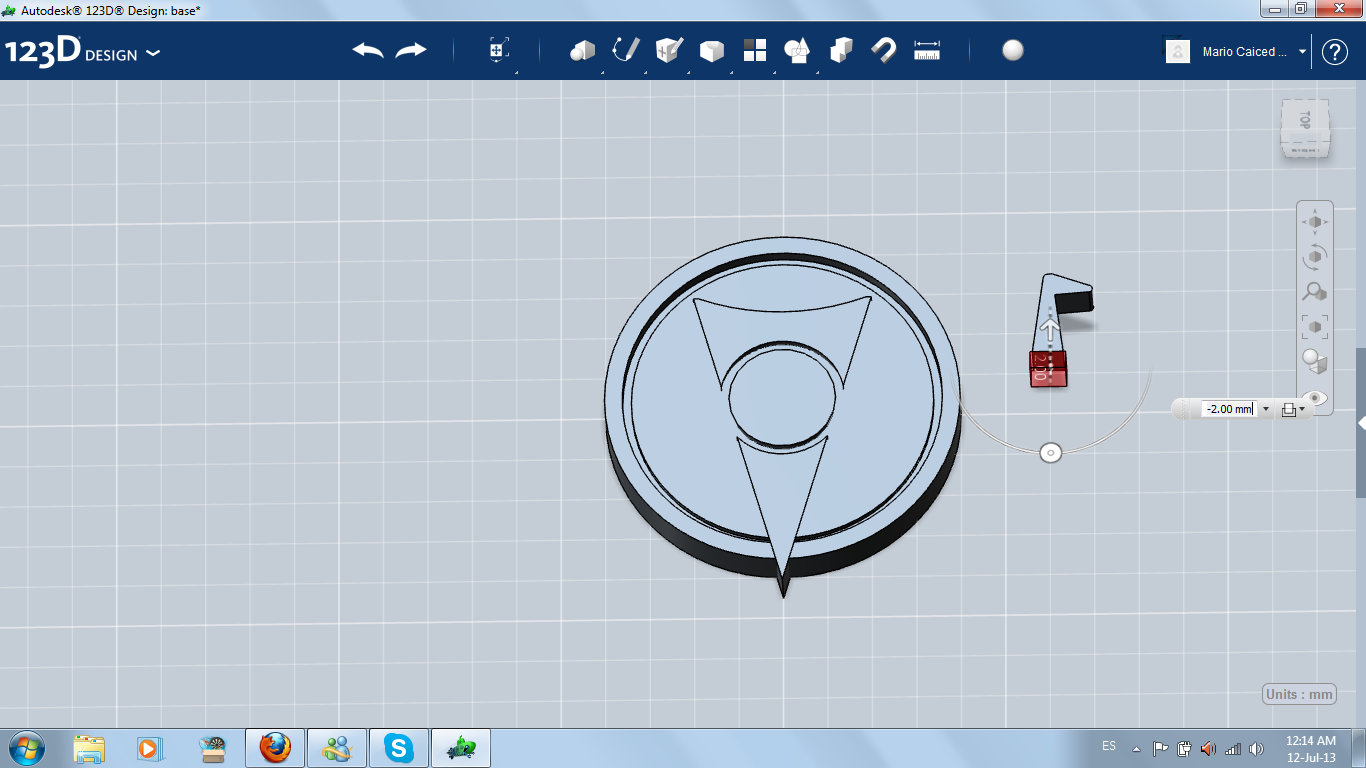The height and width of the screenshot is (768, 1366).
Task: Open the Sketch tool menu
Action: pos(625,50)
